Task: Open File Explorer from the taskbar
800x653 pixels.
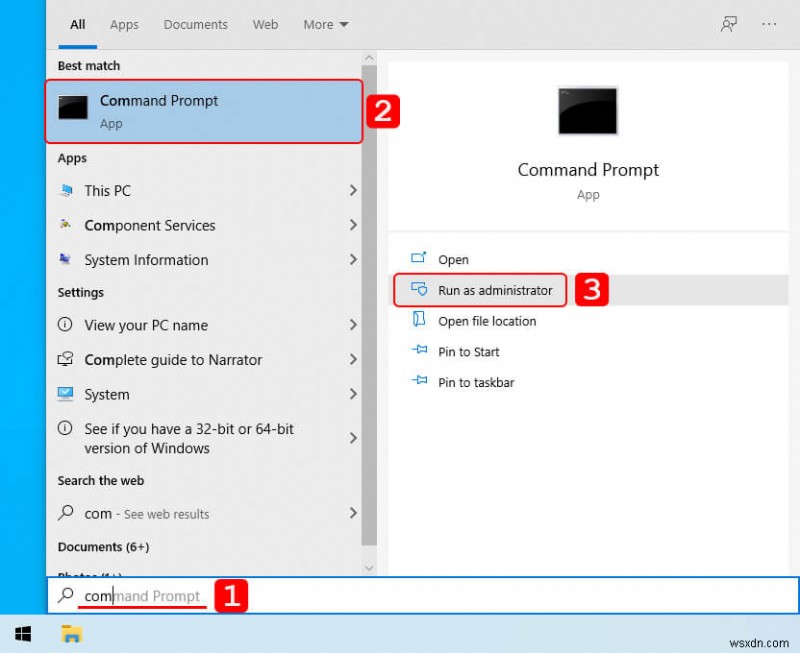Action: 70,633
